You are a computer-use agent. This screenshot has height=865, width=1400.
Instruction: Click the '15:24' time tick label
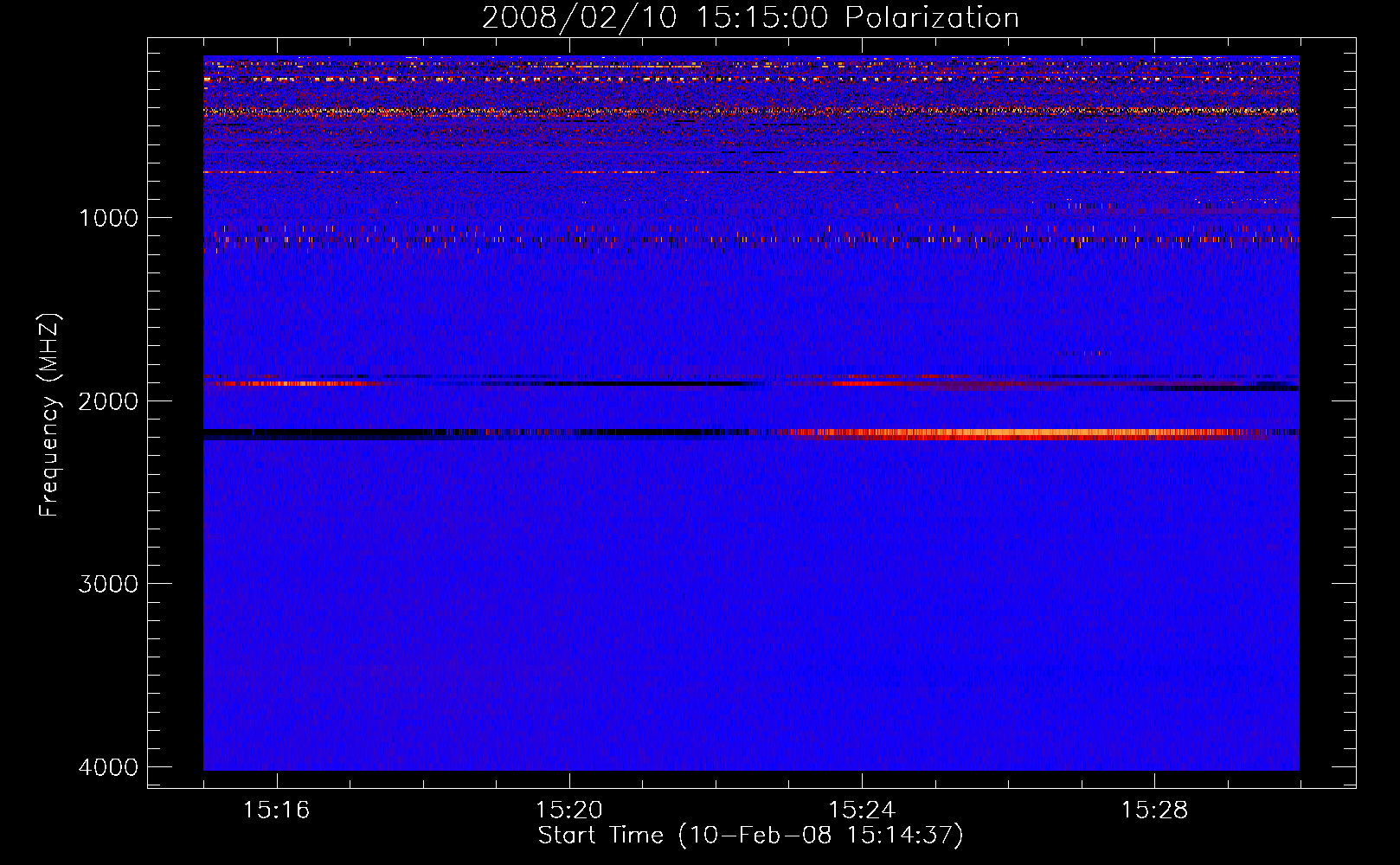862,811
